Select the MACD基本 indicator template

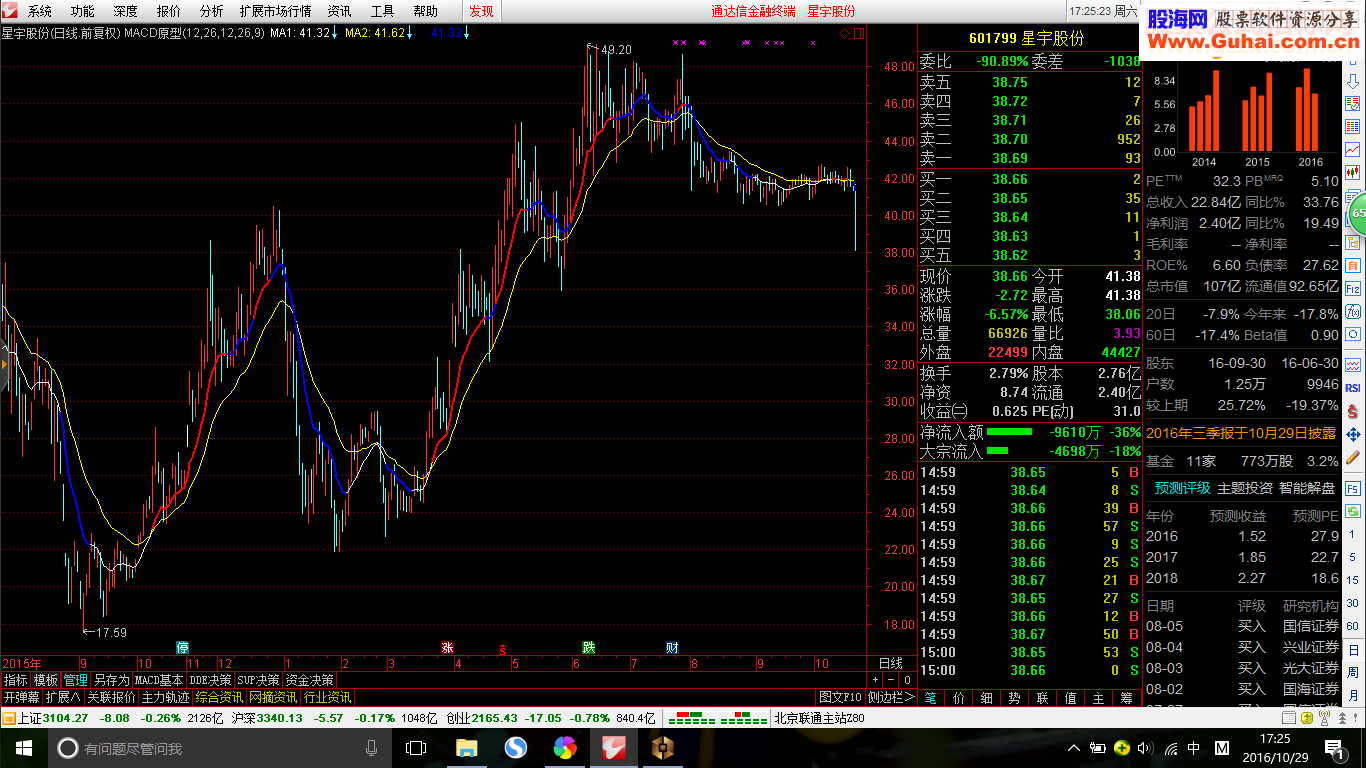pyautogui.click(x=159, y=680)
